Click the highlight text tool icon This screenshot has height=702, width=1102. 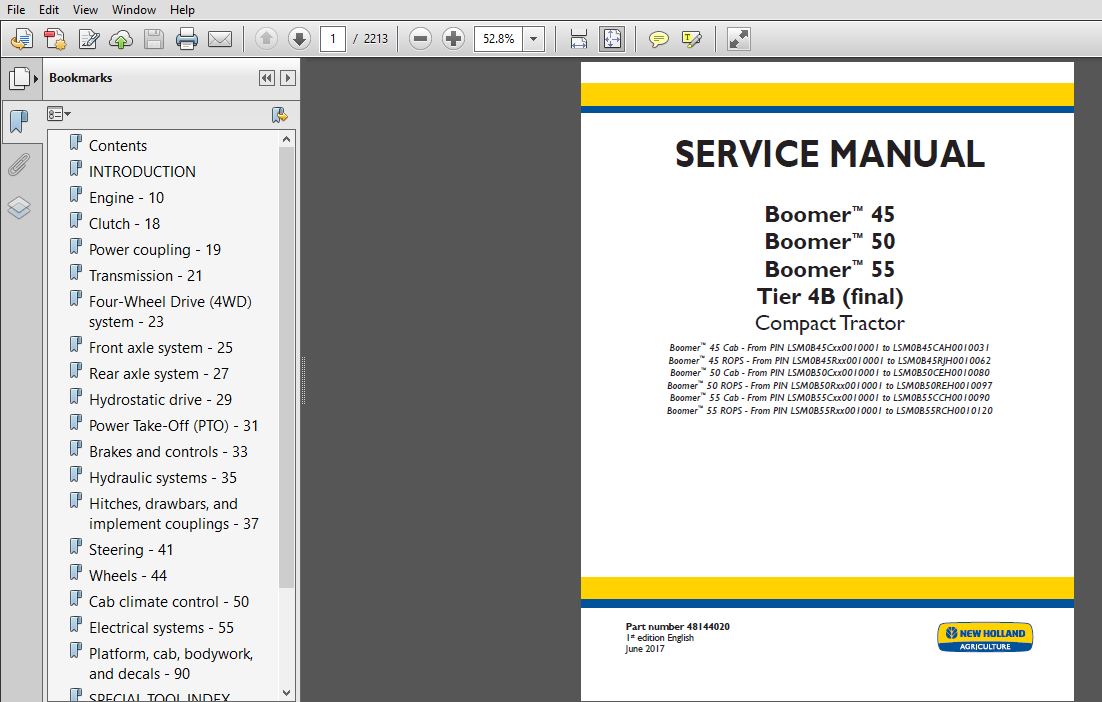pyautogui.click(x=692, y=39)
